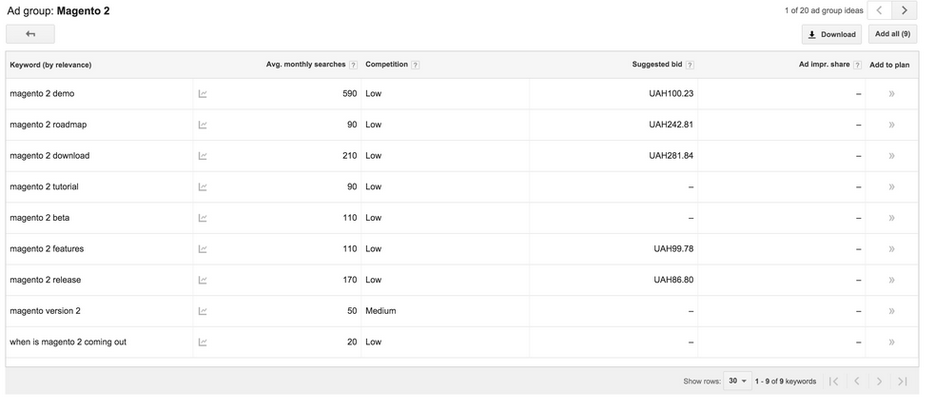
Task: Open trend chart for magento 2 download
Action: tap(203, 156)
